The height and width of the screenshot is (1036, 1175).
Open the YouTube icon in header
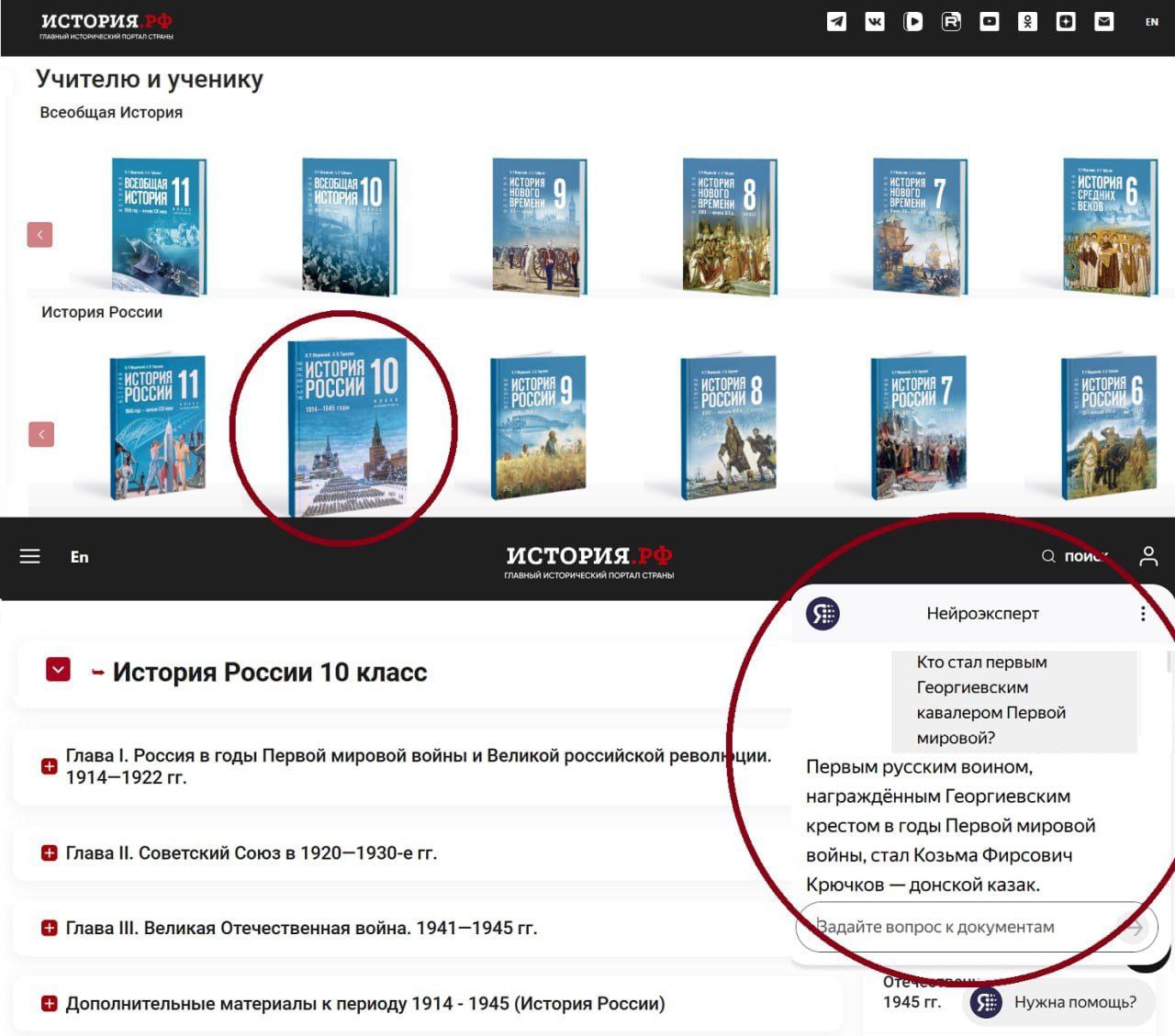pyautogui.click(x=989, y=21)
